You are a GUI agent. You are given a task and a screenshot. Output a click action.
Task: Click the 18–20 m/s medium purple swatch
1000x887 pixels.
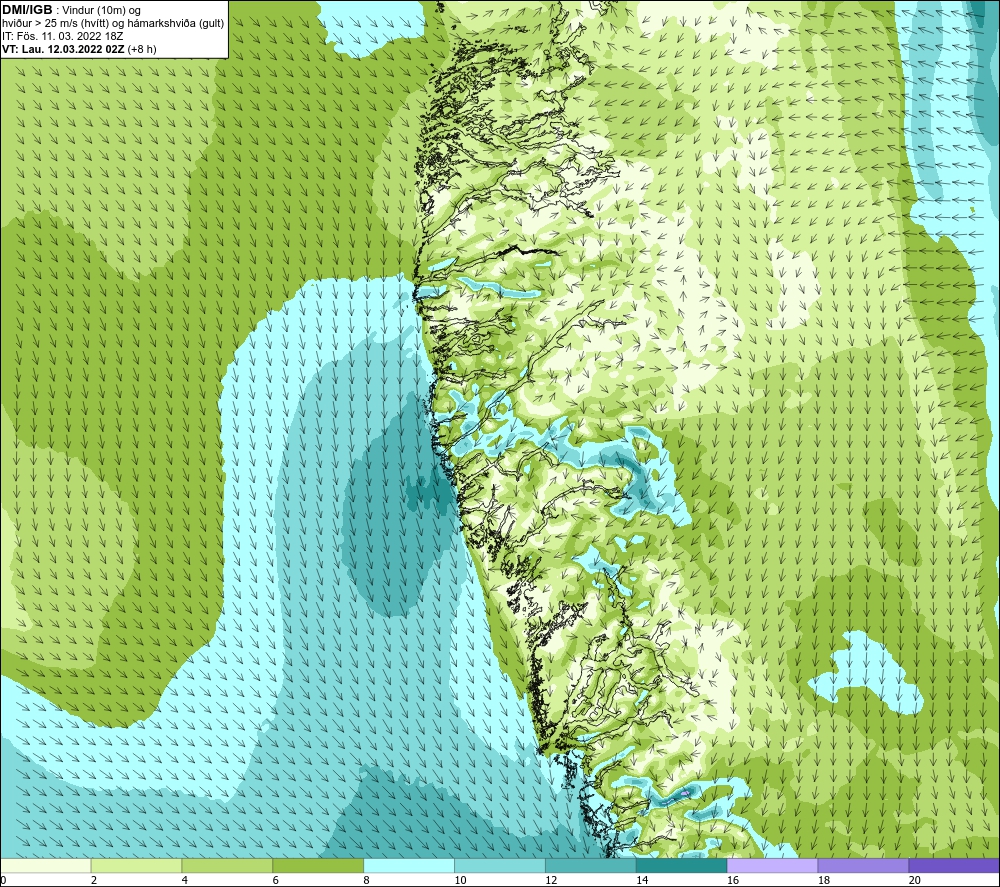(x=864, y=866)
